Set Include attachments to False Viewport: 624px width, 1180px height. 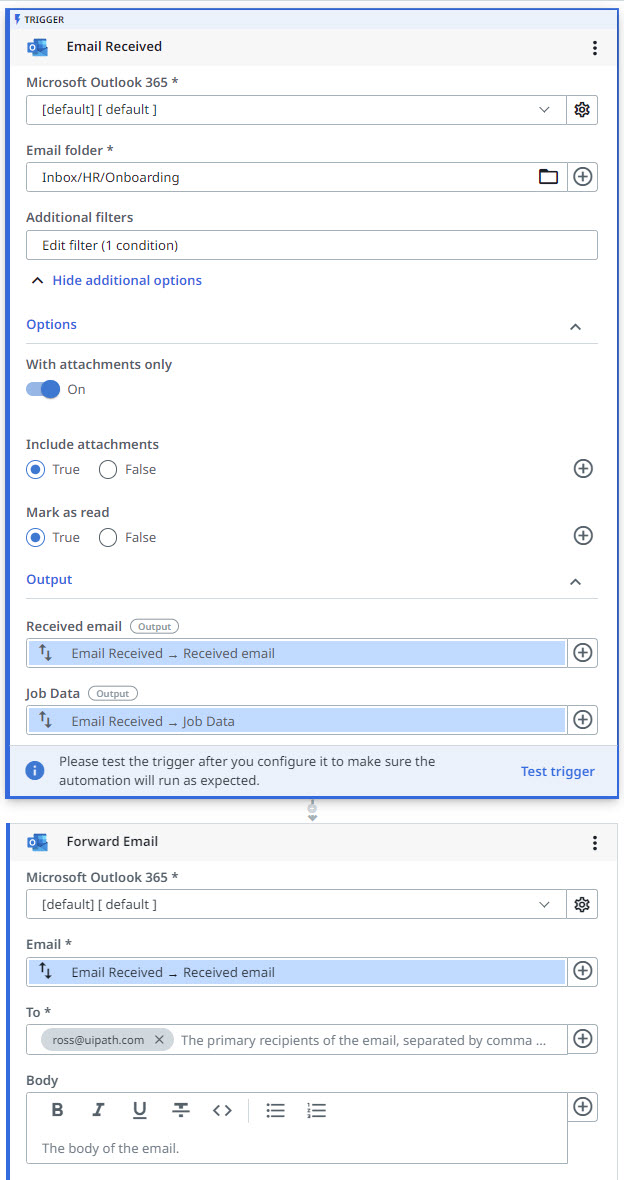(108, 469)
